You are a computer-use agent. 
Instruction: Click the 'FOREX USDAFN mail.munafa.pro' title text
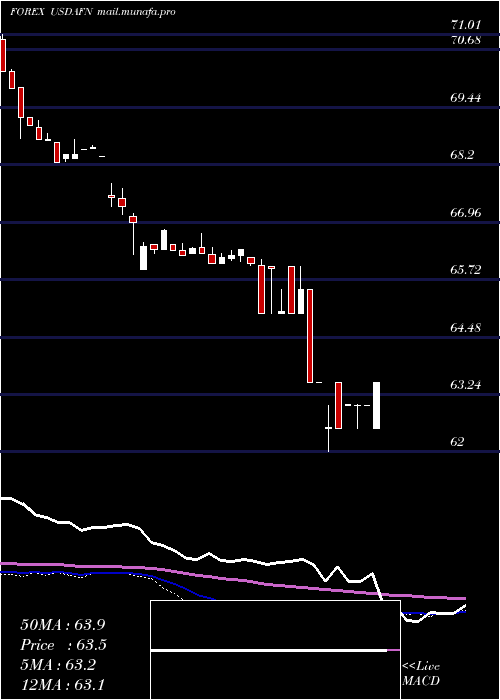[93, 12]
